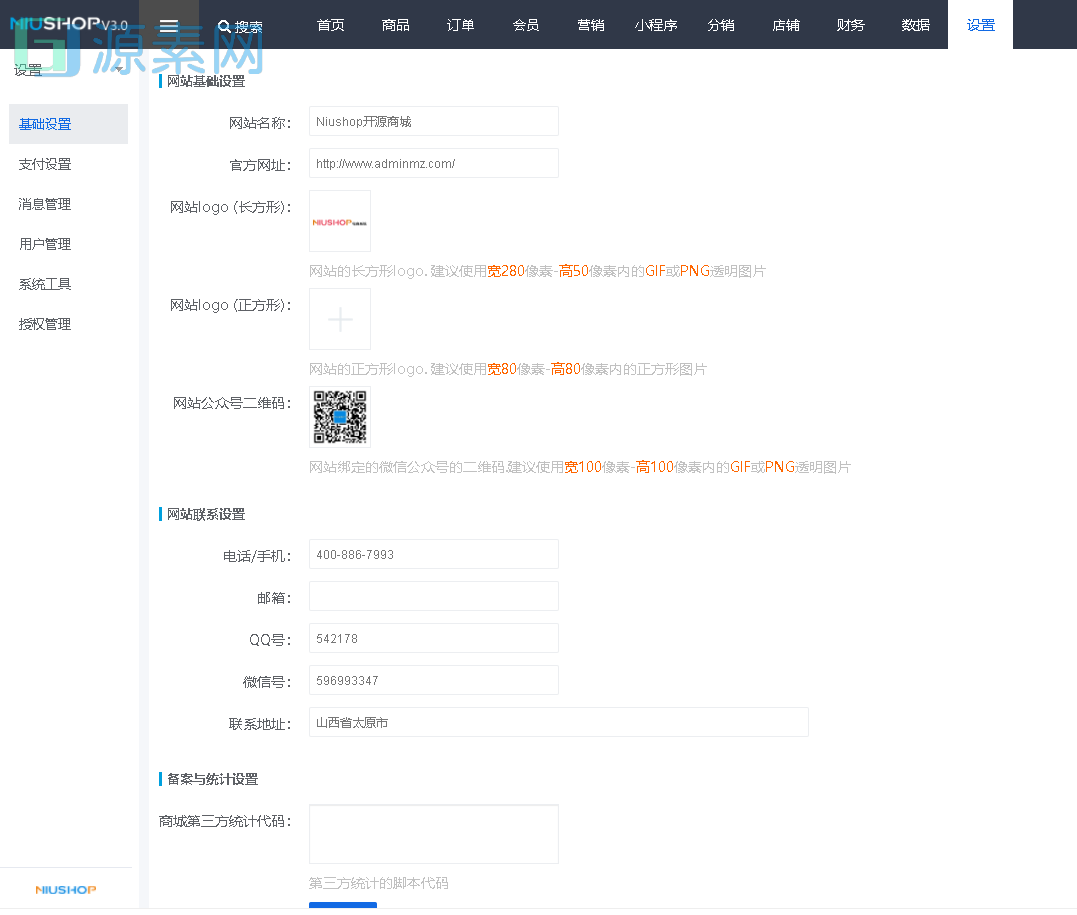1077x915 pixels.
Task: Click the hamburger menu icon
Action: tap(169, 26)
